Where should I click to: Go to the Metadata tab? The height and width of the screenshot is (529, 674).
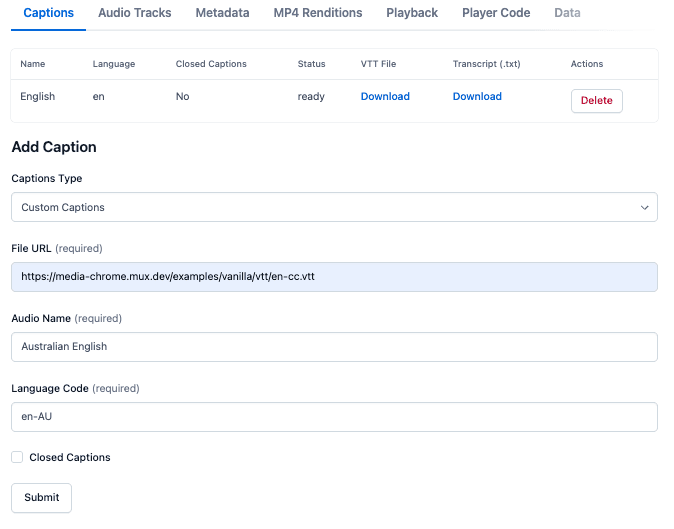(x=222, y=13)
